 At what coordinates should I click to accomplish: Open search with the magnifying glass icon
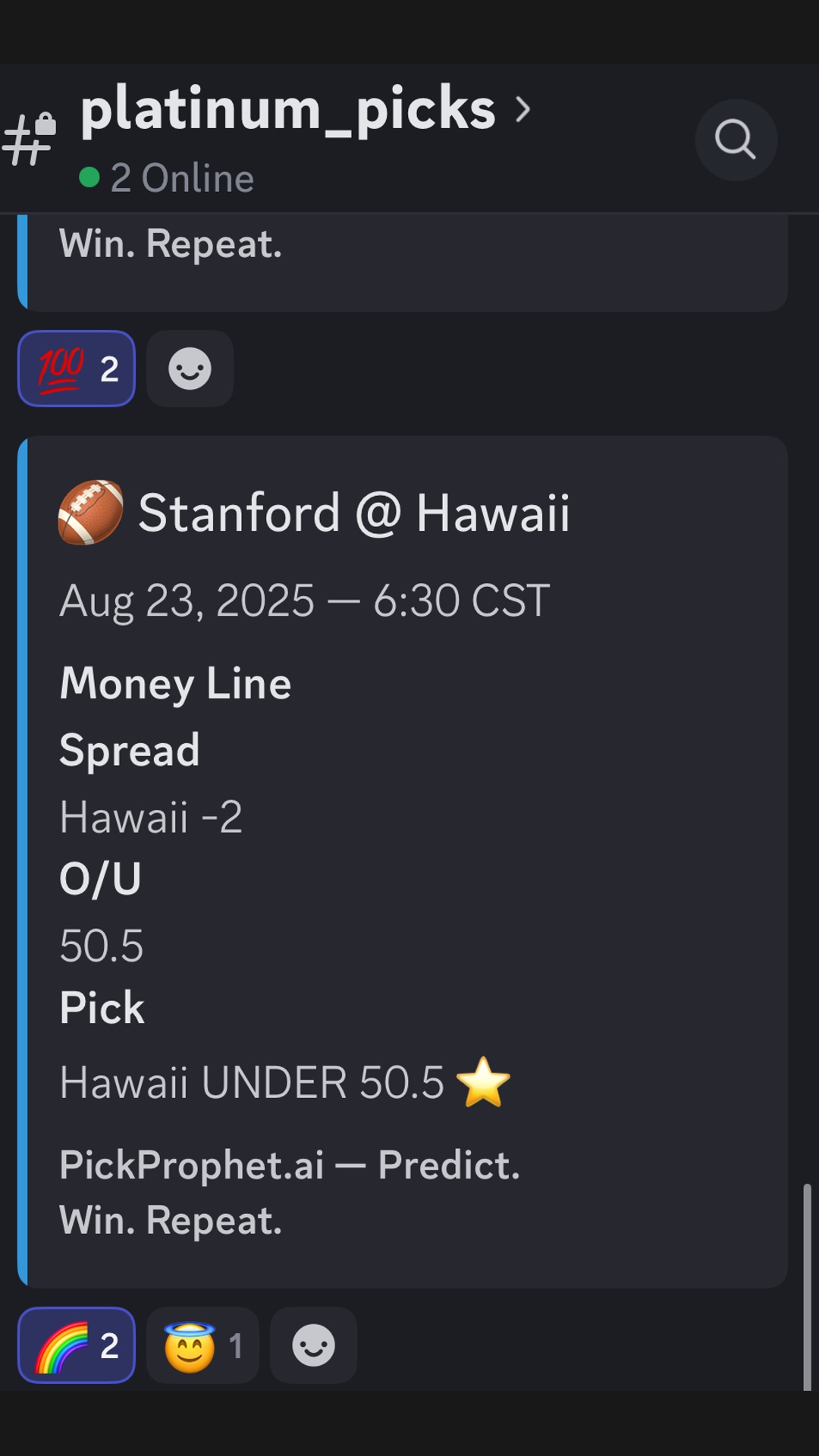[736, 140]
